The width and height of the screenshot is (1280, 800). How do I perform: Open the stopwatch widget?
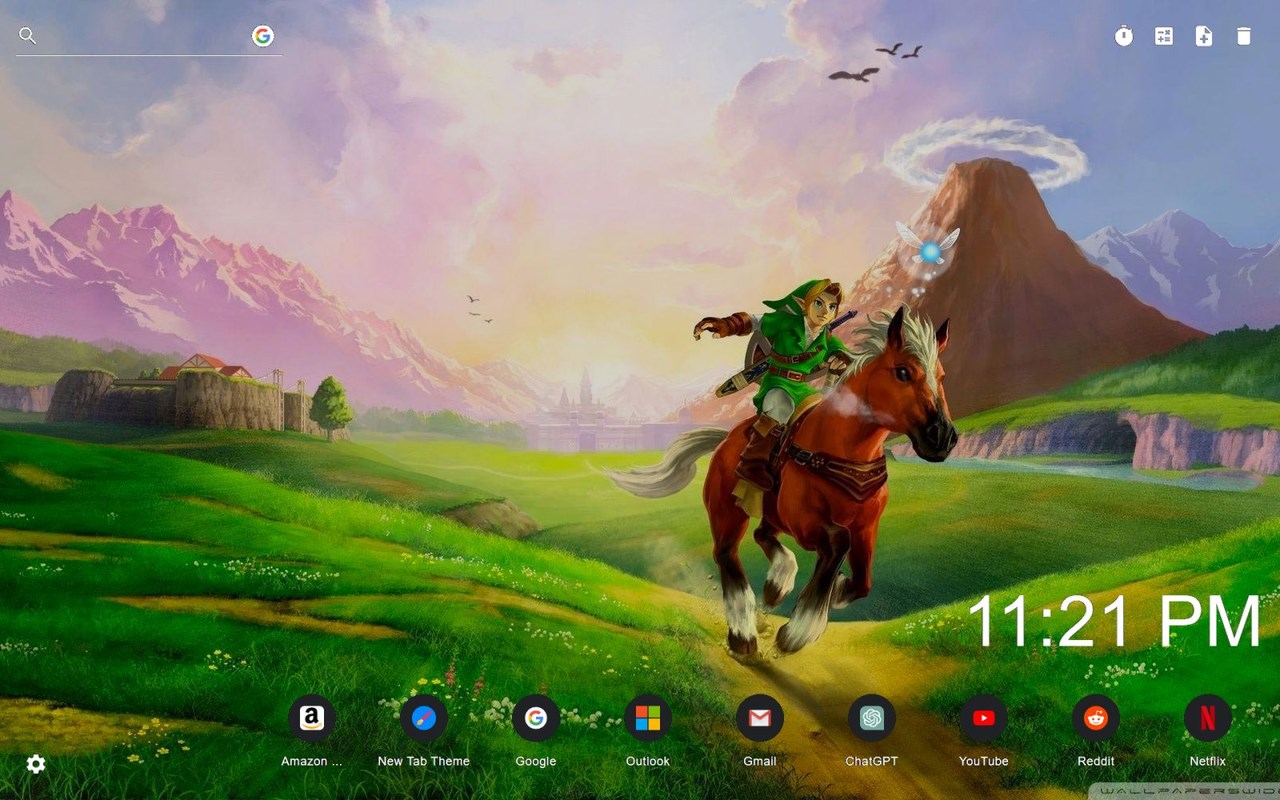(1124, 36)
